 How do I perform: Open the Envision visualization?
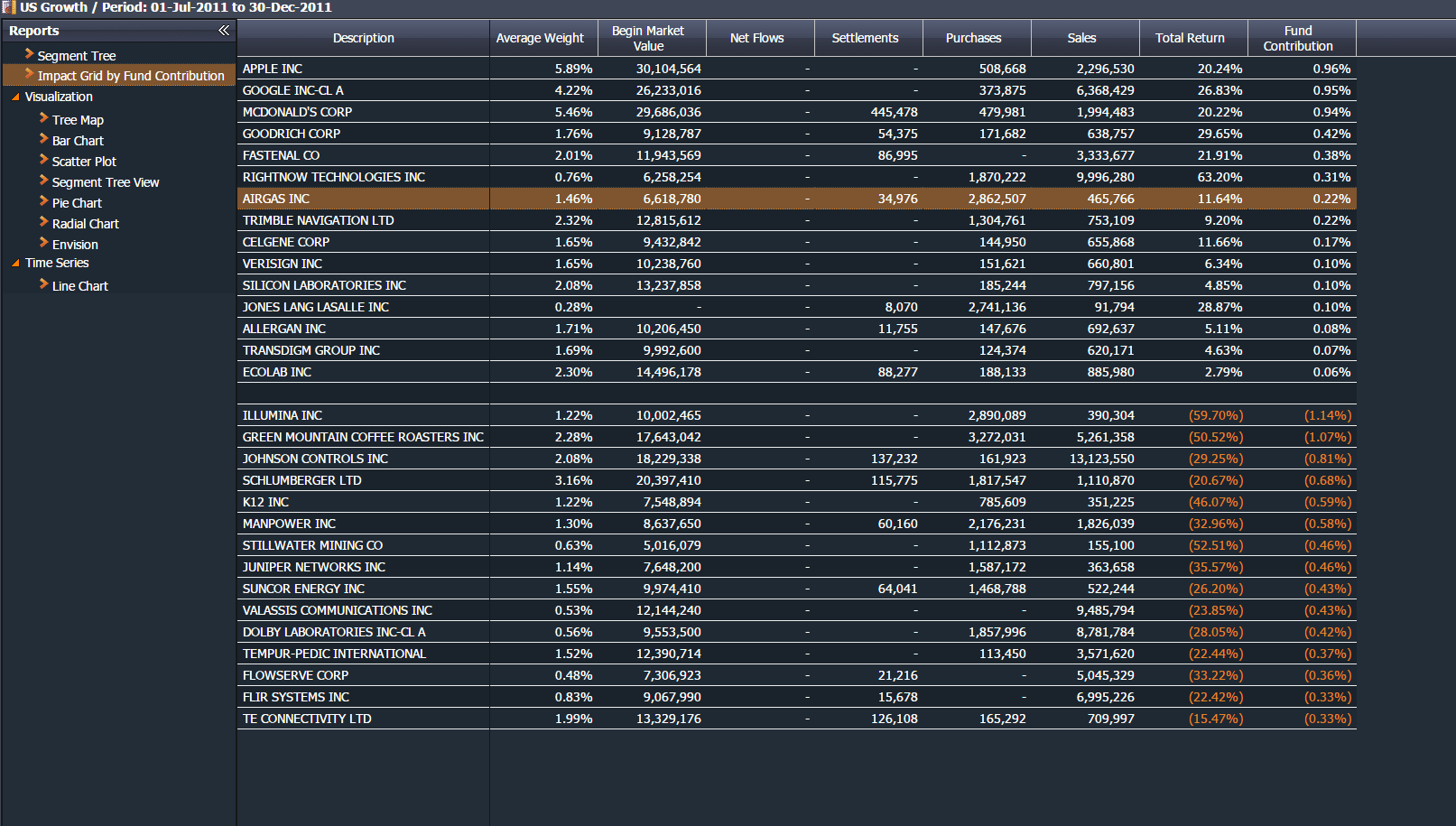point(75,245)
